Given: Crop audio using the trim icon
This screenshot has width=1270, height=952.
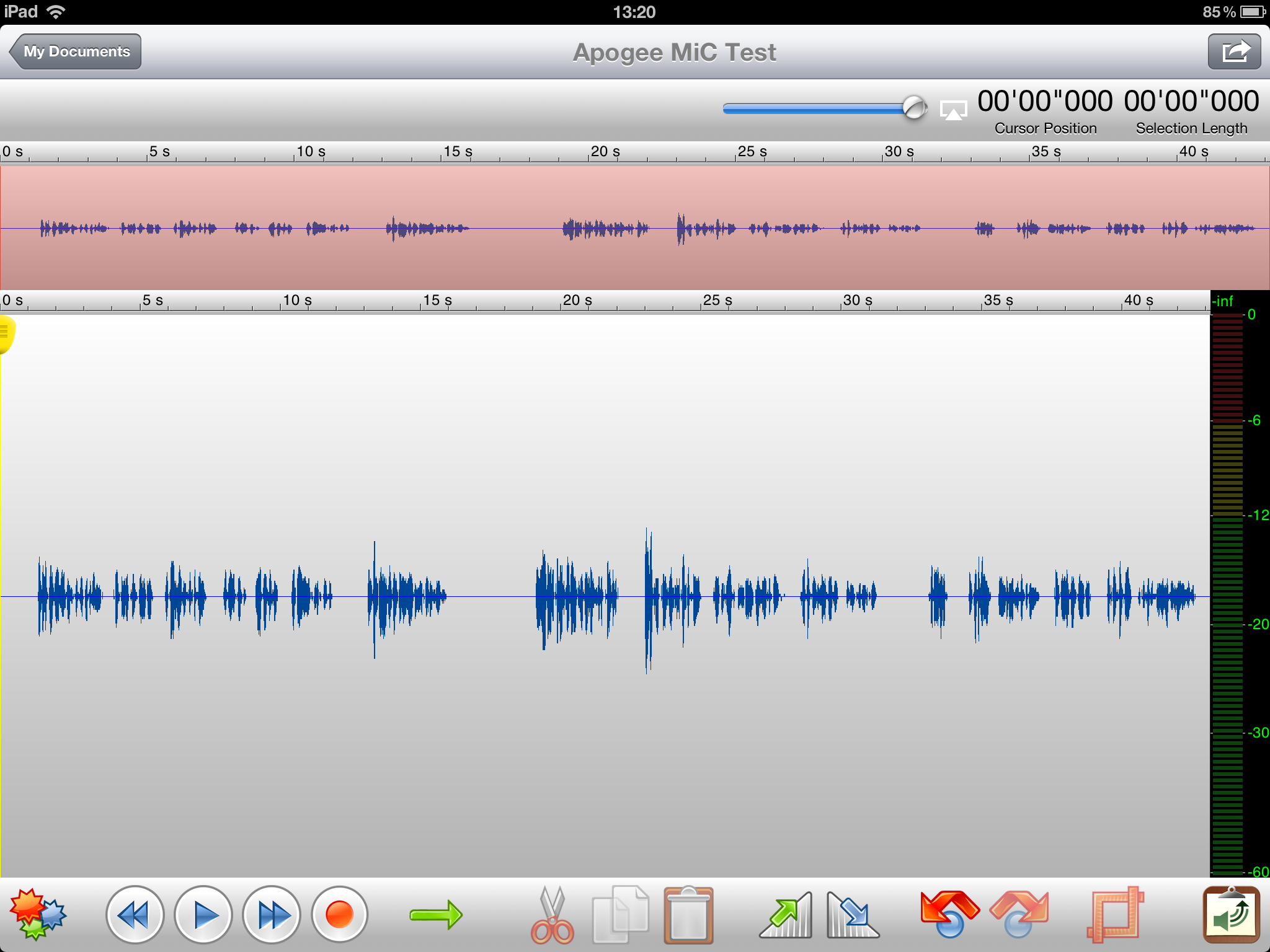Looking at the screenshot, I should (x=1115, y=916).
